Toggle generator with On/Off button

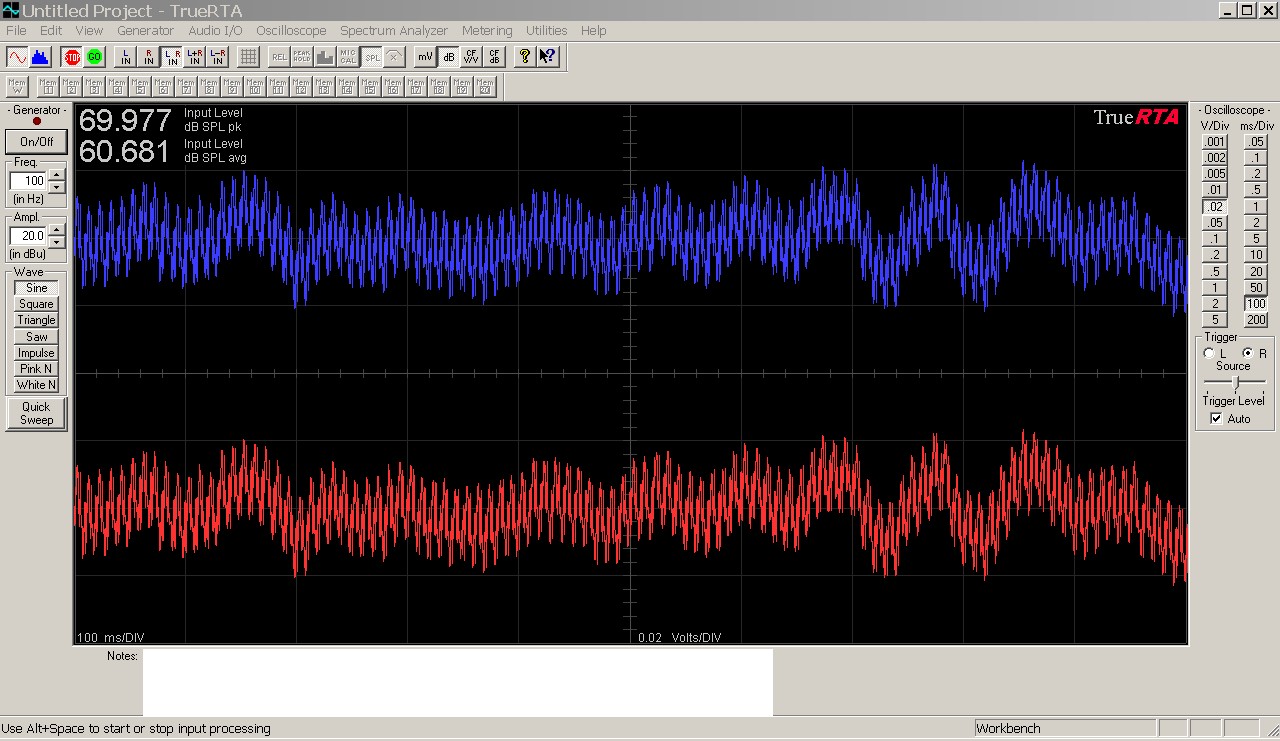tap(36, 142)
